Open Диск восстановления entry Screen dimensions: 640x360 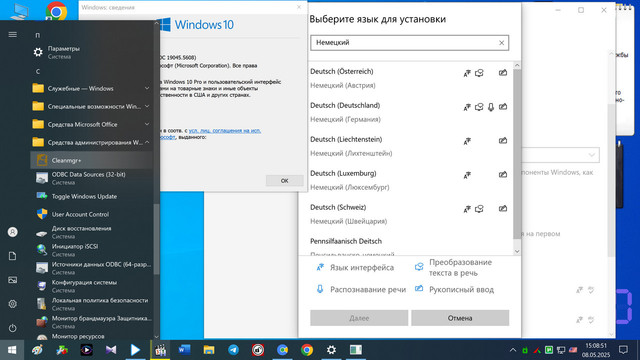[92, 232]
